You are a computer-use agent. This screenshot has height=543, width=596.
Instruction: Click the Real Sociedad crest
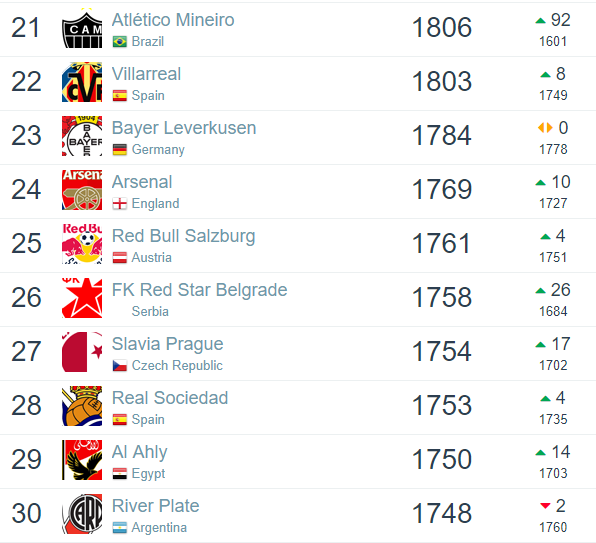coord(82,406)
